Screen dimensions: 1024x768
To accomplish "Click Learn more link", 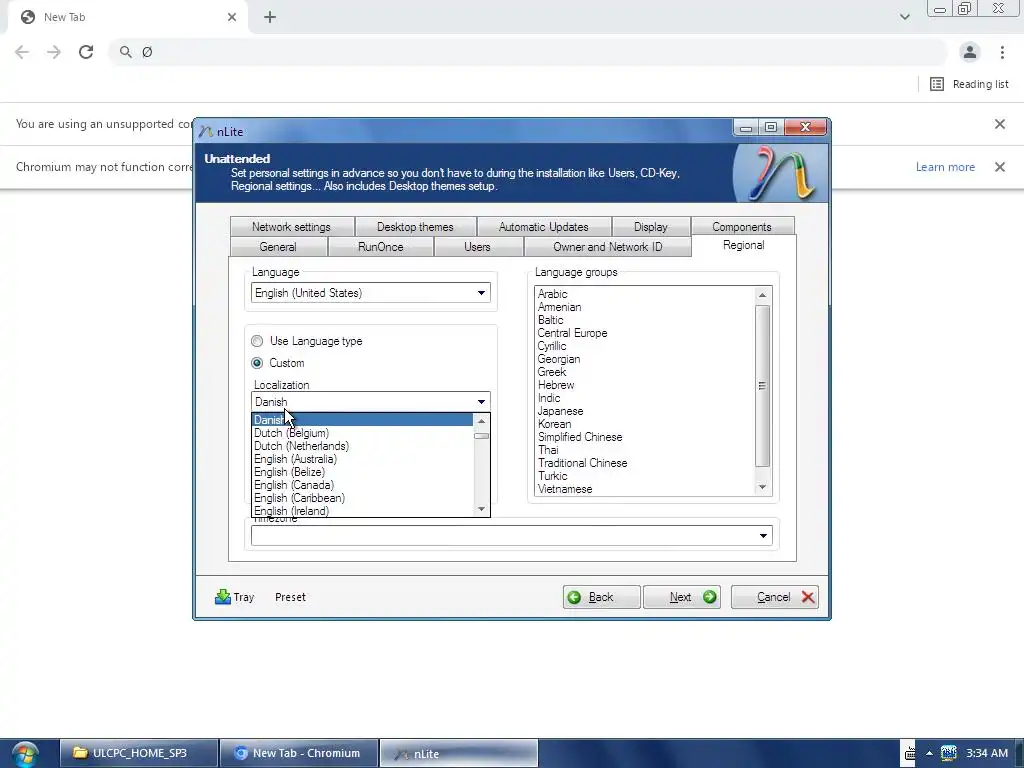I will (x=945, y=167).
